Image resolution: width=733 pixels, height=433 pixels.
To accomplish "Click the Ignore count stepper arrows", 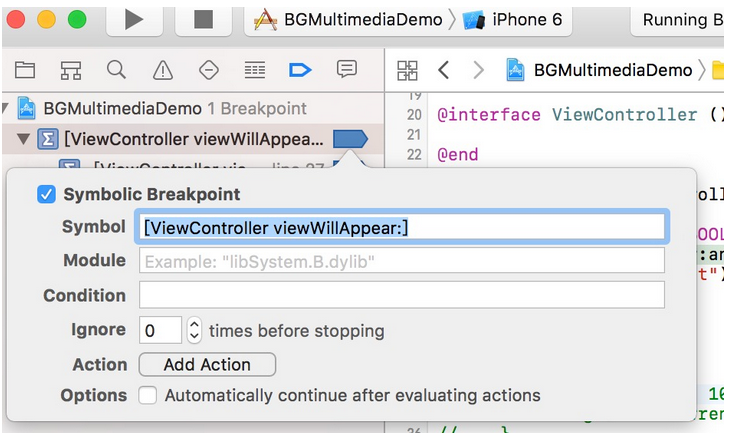I will click(194, 330).
